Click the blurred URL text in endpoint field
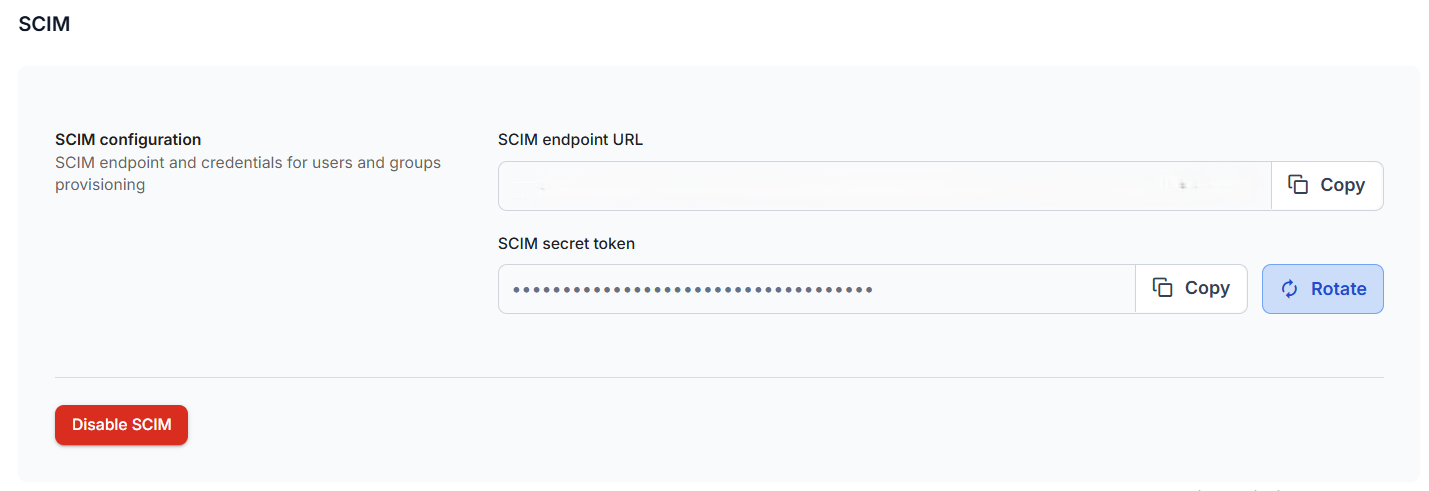The height and width of the screenshot is (491, 1429). 850,186
